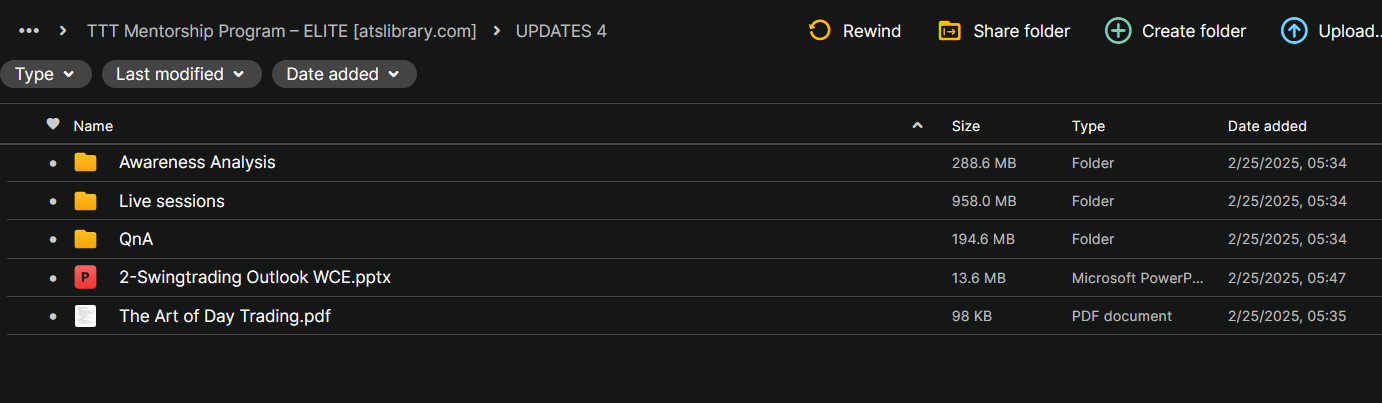This screenshot has height=403, width=1382.
Task: Toggle favorite dot beside Awareness Analysis
Action: (x=53, y=163)
